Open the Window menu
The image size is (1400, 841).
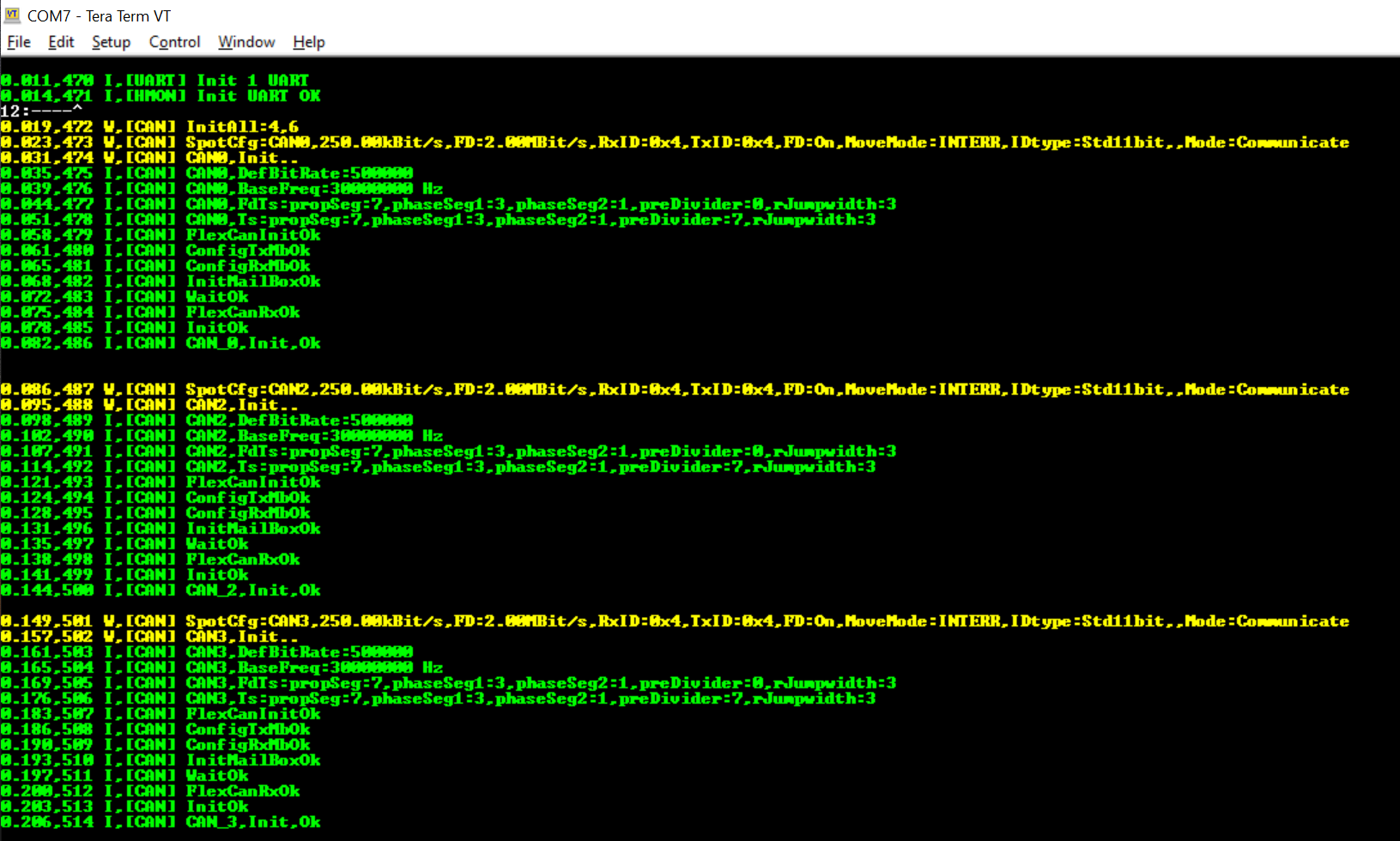246,42
